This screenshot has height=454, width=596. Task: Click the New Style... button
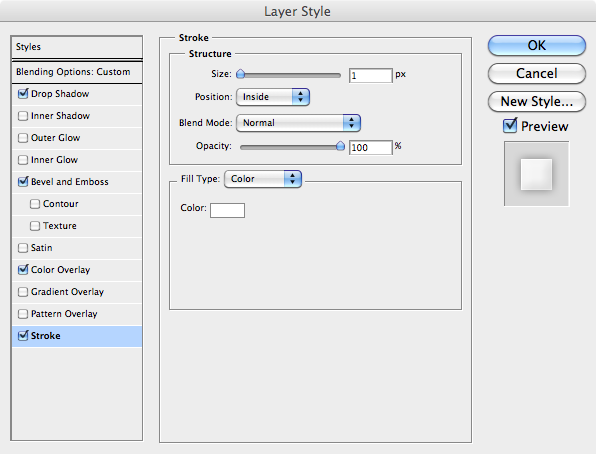(x=537, y=101)
